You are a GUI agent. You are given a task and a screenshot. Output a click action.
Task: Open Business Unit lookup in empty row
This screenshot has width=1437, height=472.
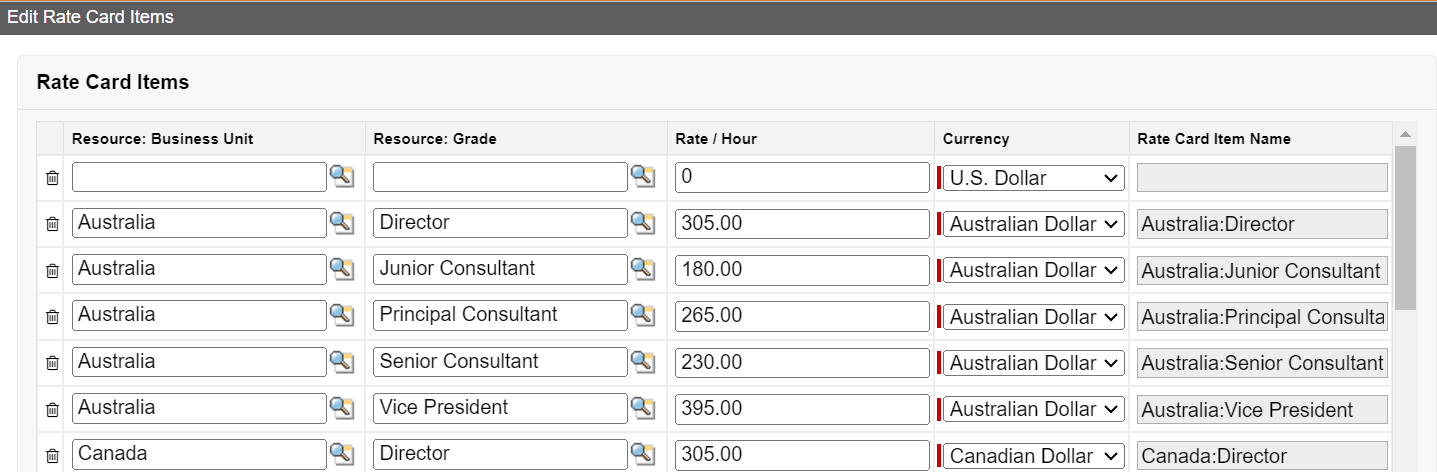(342, 177)
